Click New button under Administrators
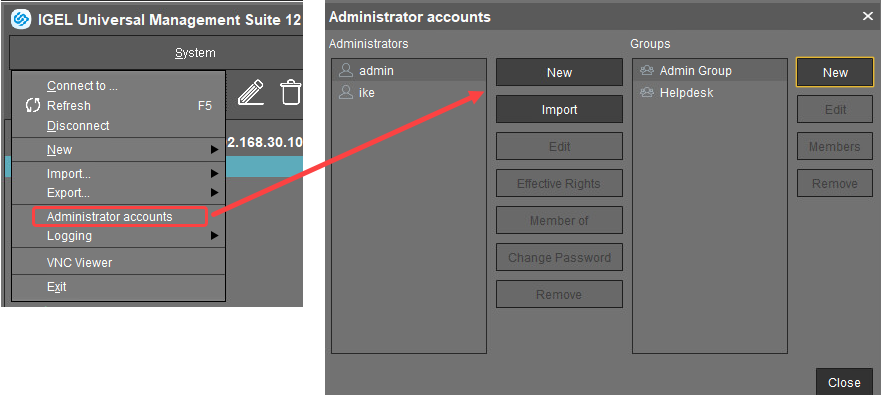Screen dimensions: 881x395 click(x=559, y=72)
